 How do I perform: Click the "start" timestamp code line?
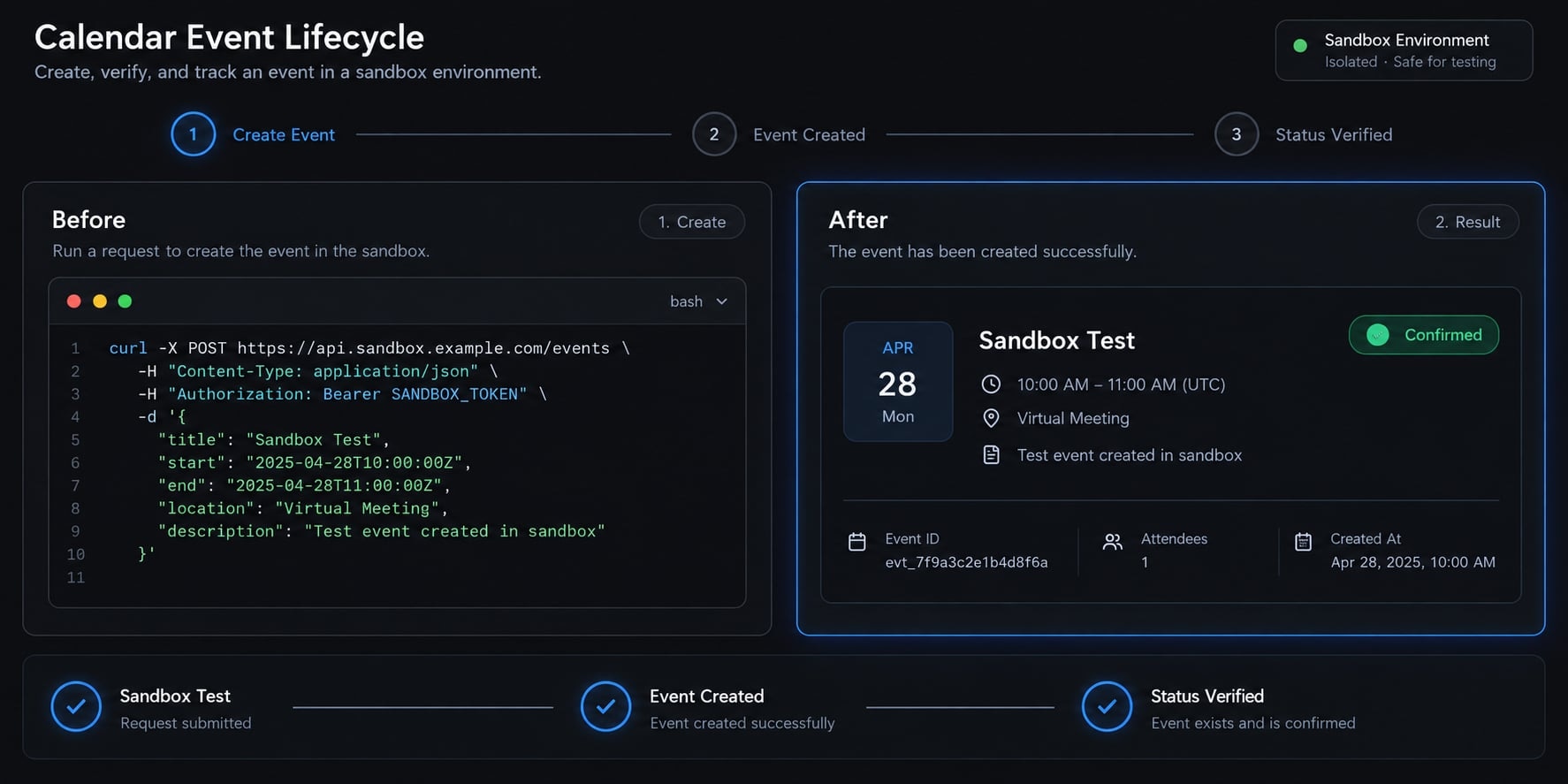click(314, 462)
